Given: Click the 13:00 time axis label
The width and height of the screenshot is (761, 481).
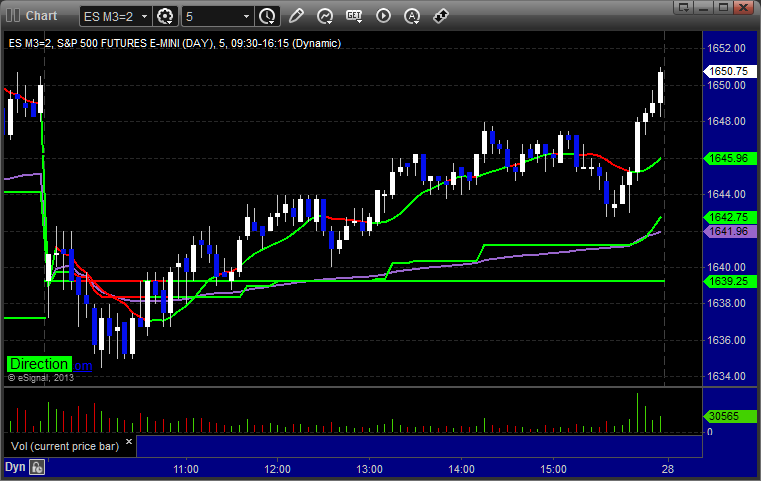Looking at the screenshot, I should pos(369,468).
